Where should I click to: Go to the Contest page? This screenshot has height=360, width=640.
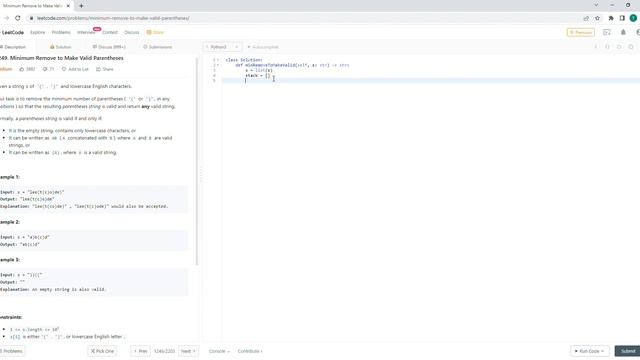110,32
